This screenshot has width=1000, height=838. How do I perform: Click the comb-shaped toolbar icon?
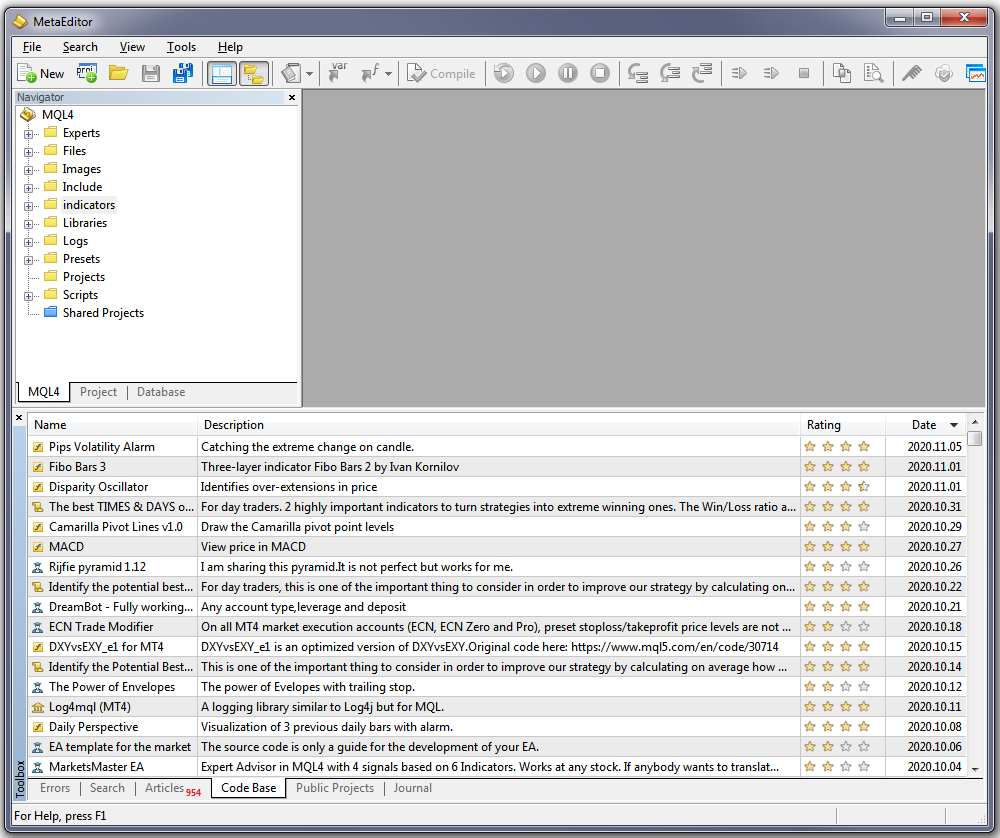point(912,73)
